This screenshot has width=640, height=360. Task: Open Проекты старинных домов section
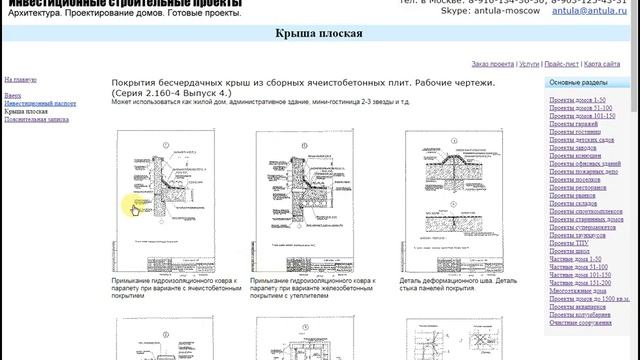click(586, 220)
